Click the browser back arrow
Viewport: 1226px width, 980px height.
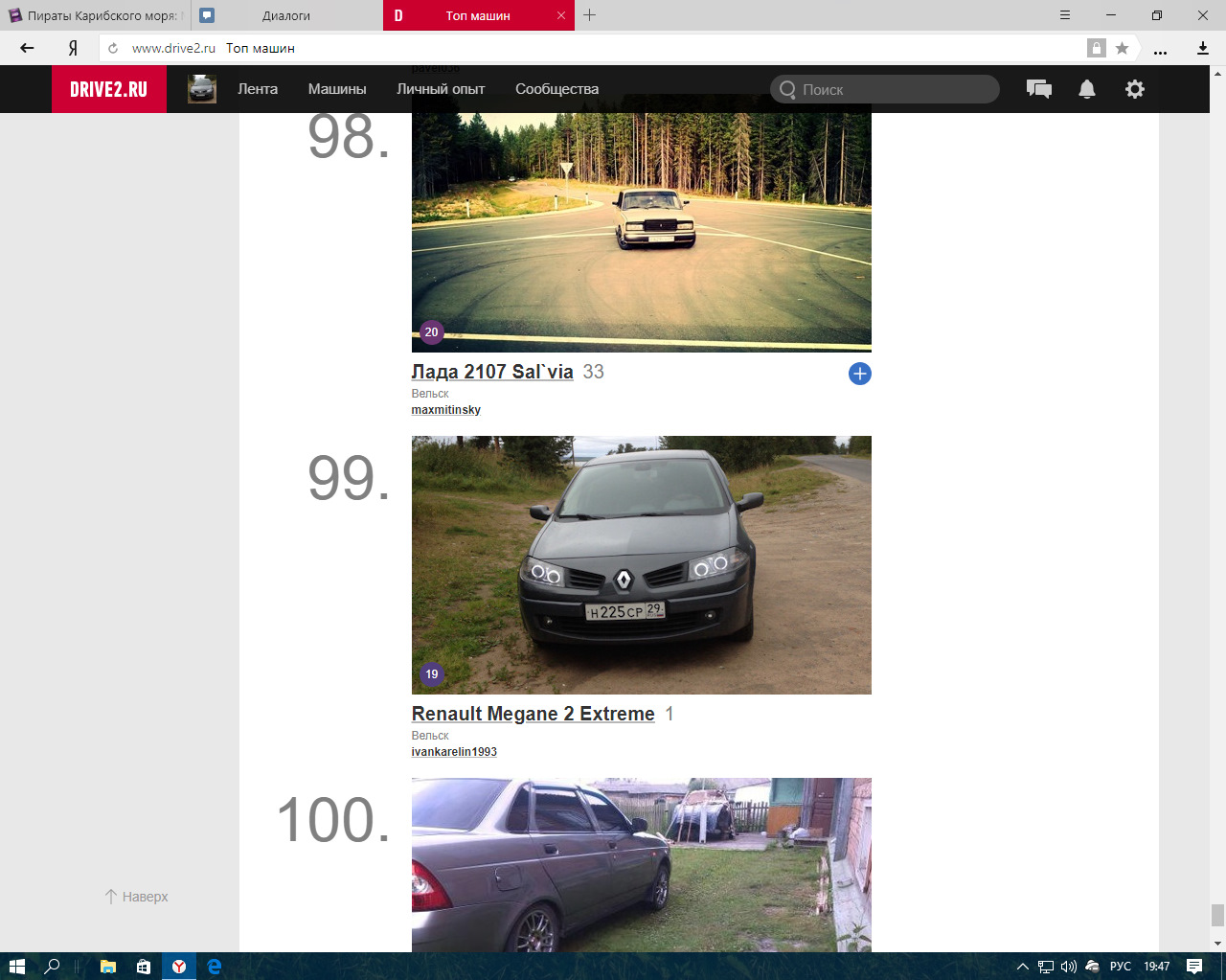tap(27, 48)
